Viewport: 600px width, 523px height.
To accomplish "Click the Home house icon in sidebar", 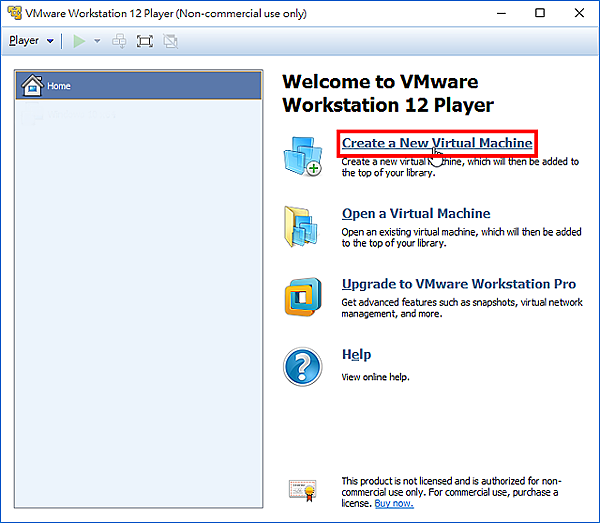I will (x=32, y=85).
